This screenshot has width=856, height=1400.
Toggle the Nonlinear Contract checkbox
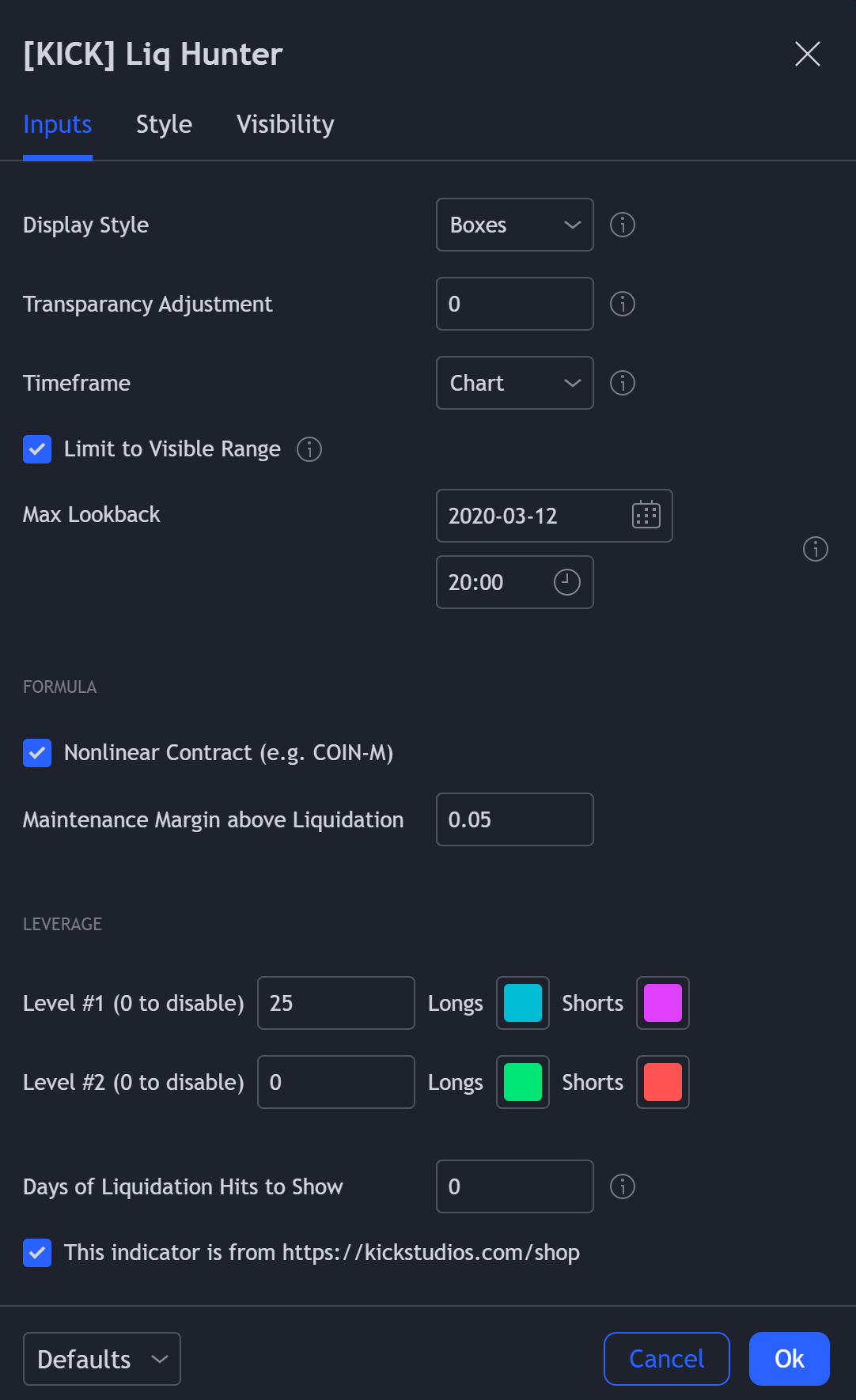click(x=37, y=753)
